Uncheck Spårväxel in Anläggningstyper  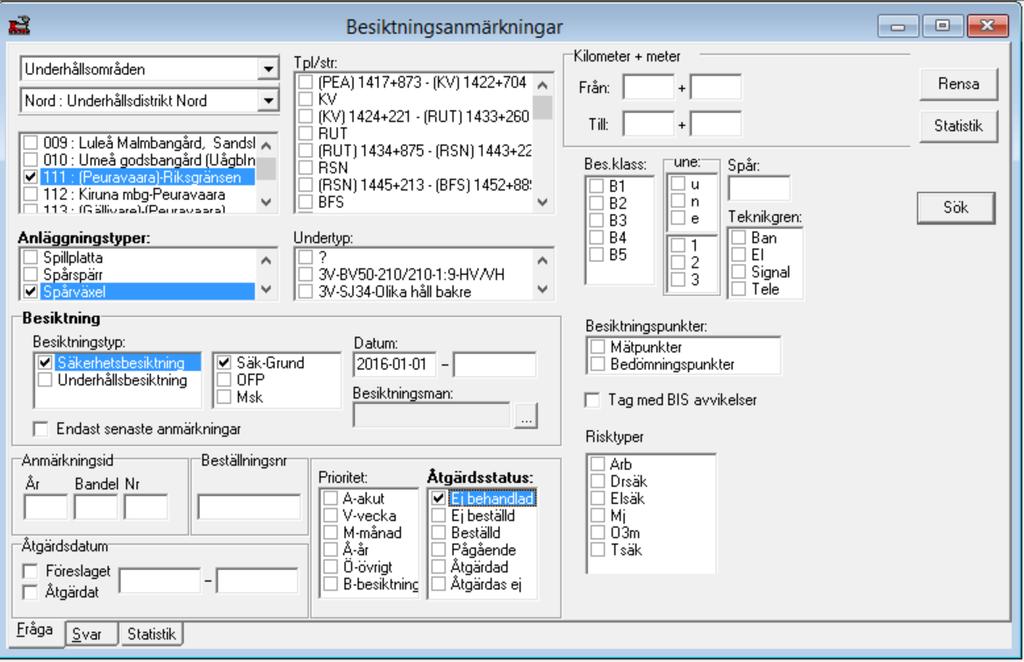coord(30,291)
